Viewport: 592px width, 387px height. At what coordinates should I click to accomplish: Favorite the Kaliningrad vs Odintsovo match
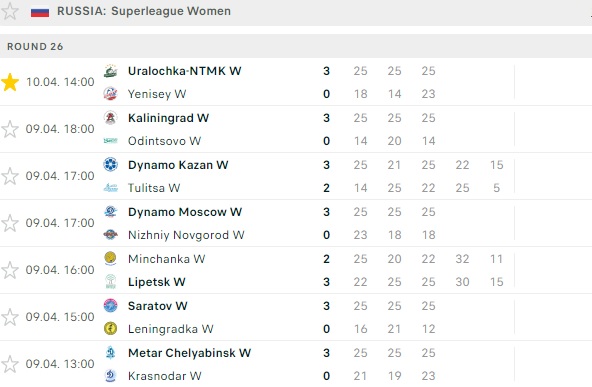click(x=10, y=130)
